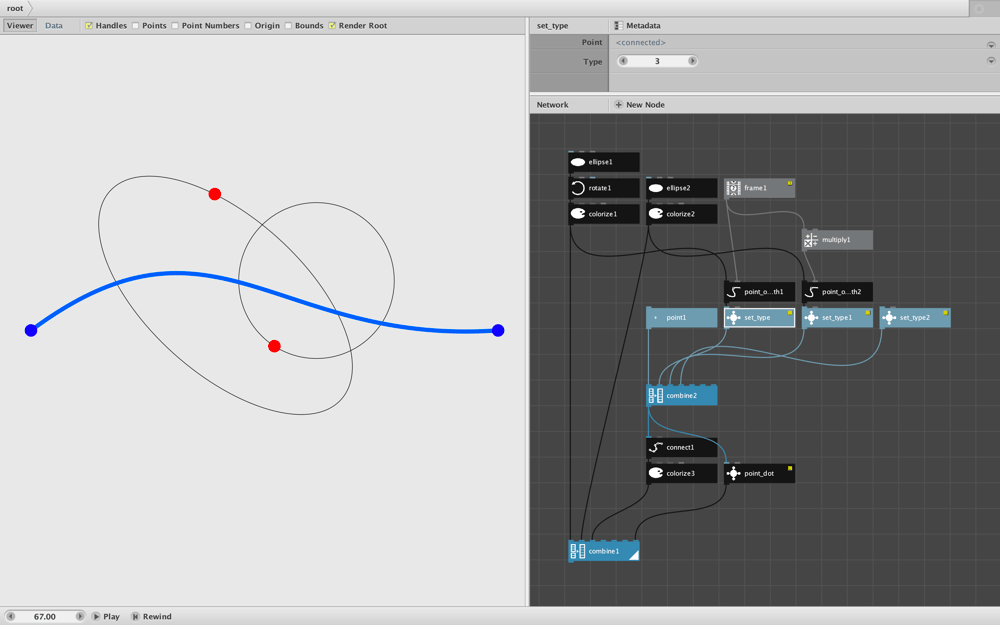Step the frame number backward
This screenshot has height=625, width=1000.
10,616
